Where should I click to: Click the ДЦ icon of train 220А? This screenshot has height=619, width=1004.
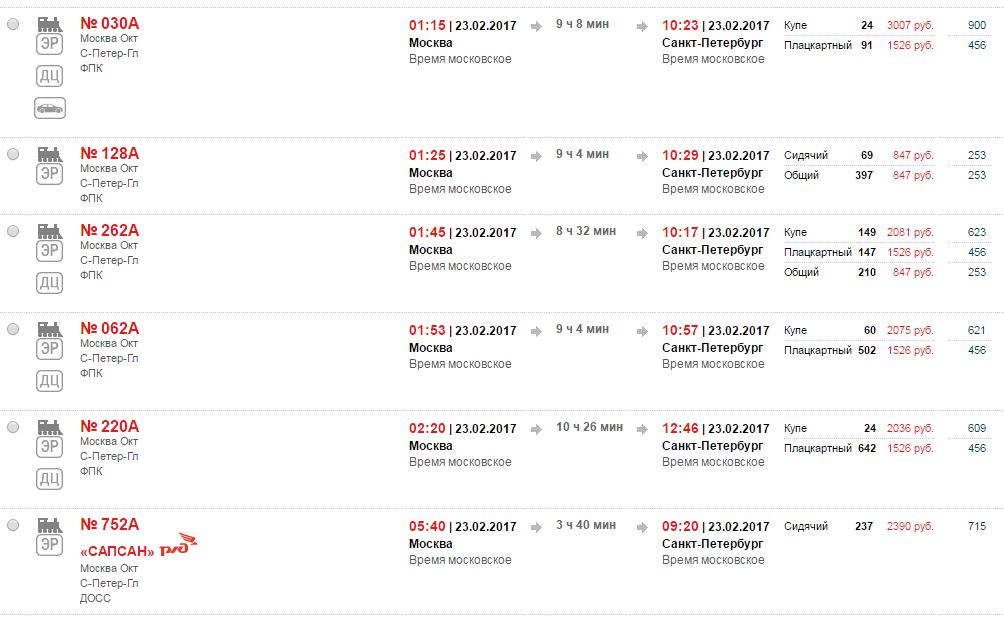pyautogui.click(x=50, y=478)
